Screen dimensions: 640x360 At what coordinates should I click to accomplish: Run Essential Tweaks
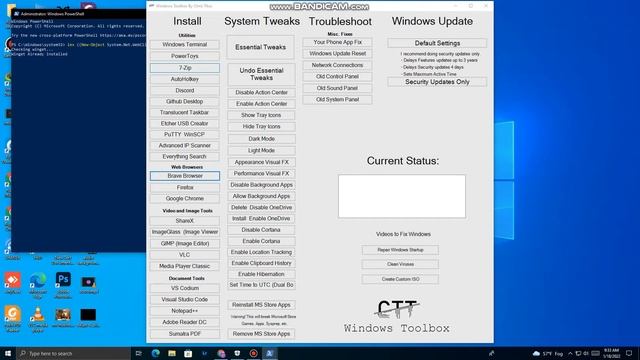[x=261, y=47]
